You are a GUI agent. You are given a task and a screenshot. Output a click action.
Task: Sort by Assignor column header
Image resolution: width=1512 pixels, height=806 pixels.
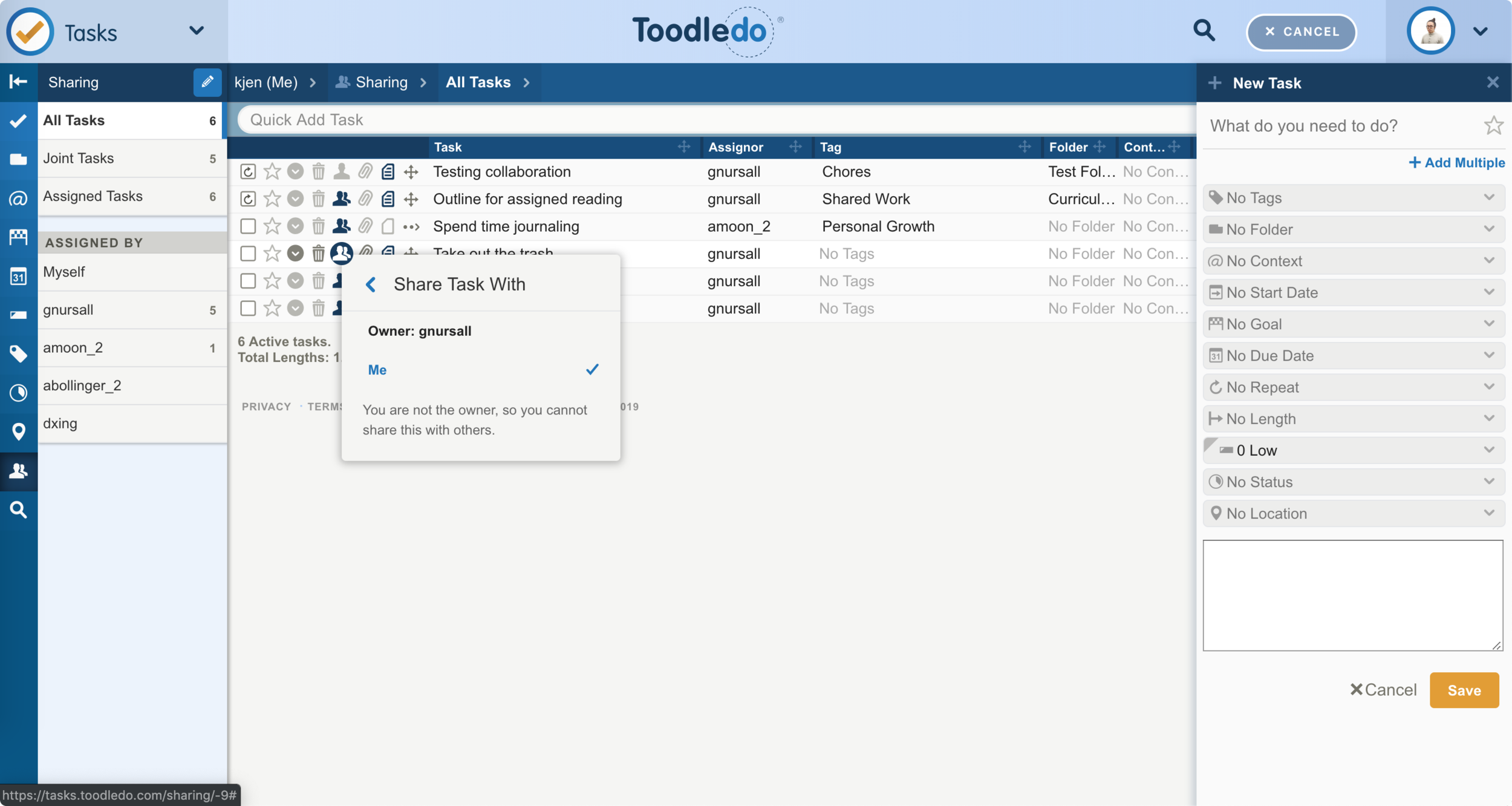(735, 147)
